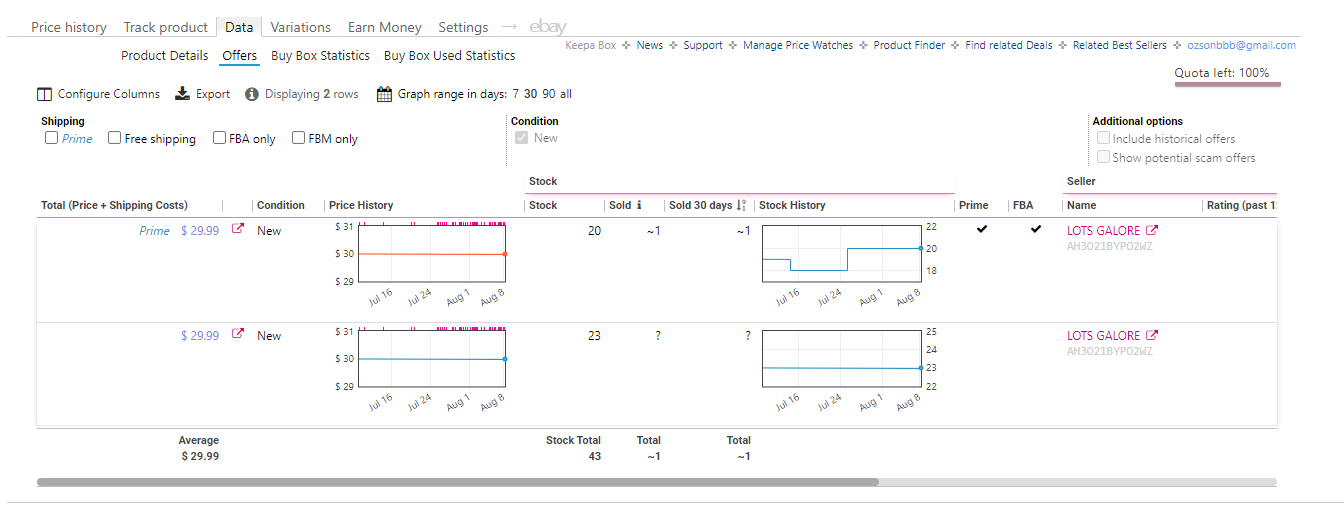Click the ozsonbbb@gmail.com account link
The height and width of the screenshot is (507, 1344).
[x=1241, y=45]
